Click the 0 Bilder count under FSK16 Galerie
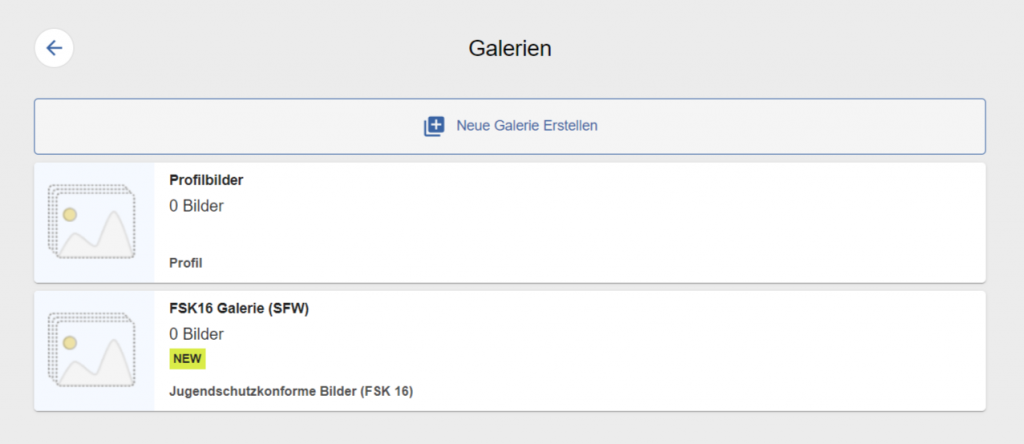Viewport: 1024px width, 444px height. pos(196,334)
